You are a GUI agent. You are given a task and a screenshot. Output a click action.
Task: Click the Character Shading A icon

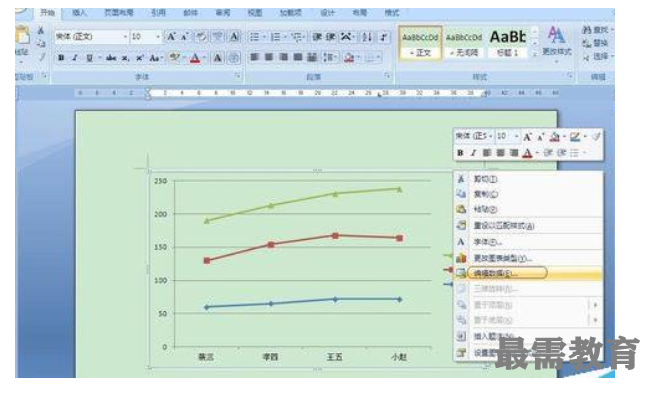click(x=218, y=58)
